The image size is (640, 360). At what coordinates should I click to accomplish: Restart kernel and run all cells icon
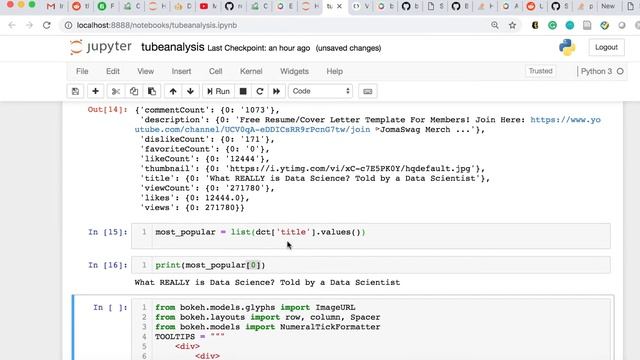tap(276, 91)
